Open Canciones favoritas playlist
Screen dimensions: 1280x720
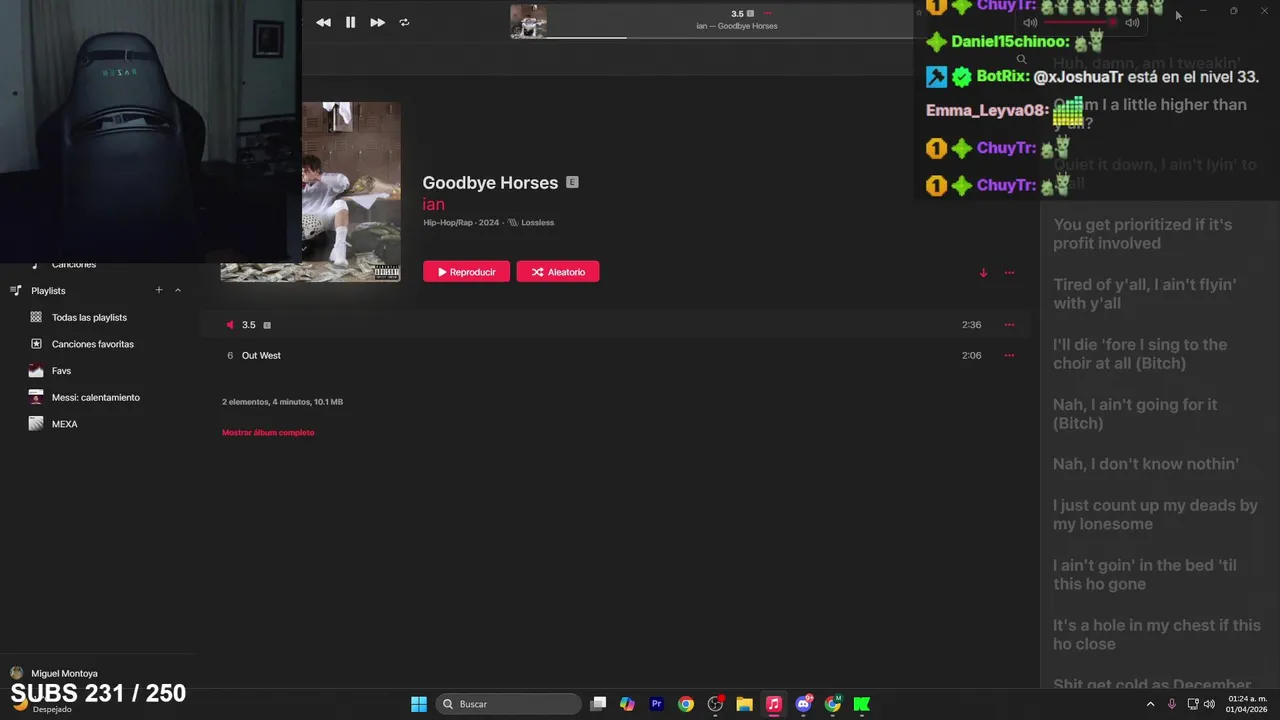point(92,344)
